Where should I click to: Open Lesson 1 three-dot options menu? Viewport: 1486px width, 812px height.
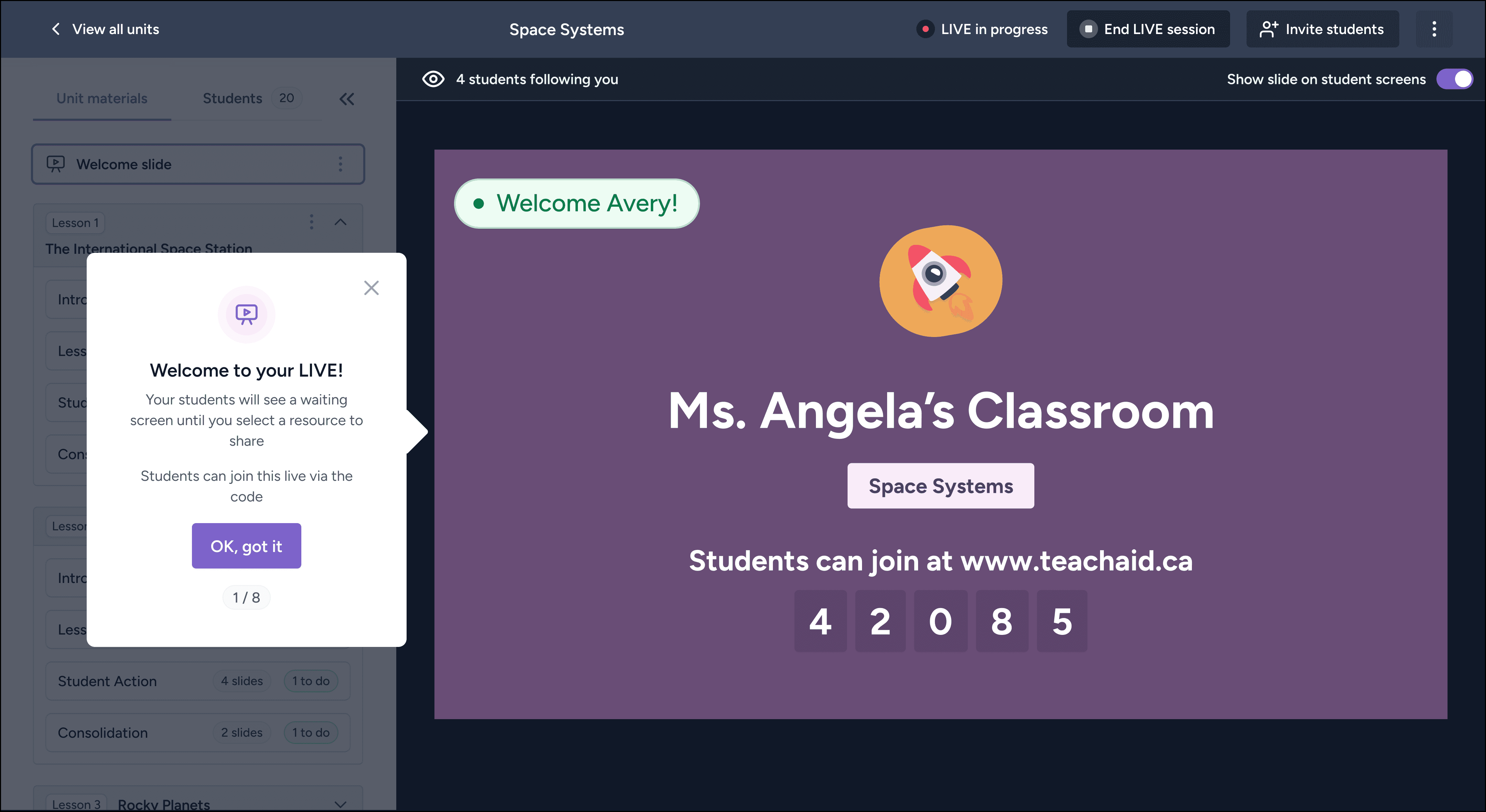pos(312,222)
